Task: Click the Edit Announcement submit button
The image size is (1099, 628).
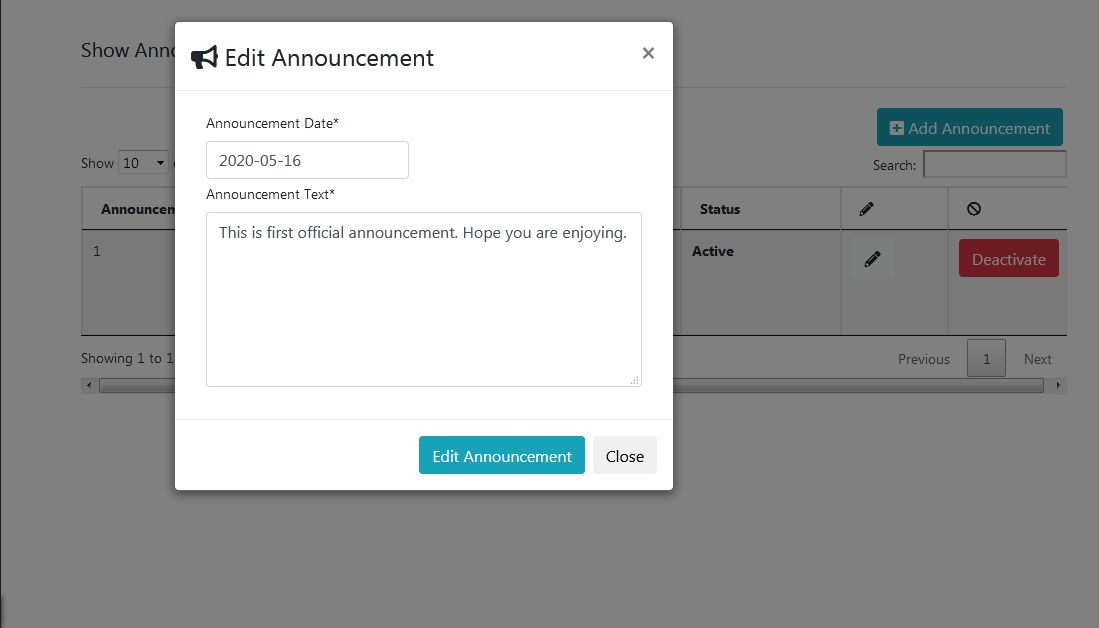Action: 501,455
